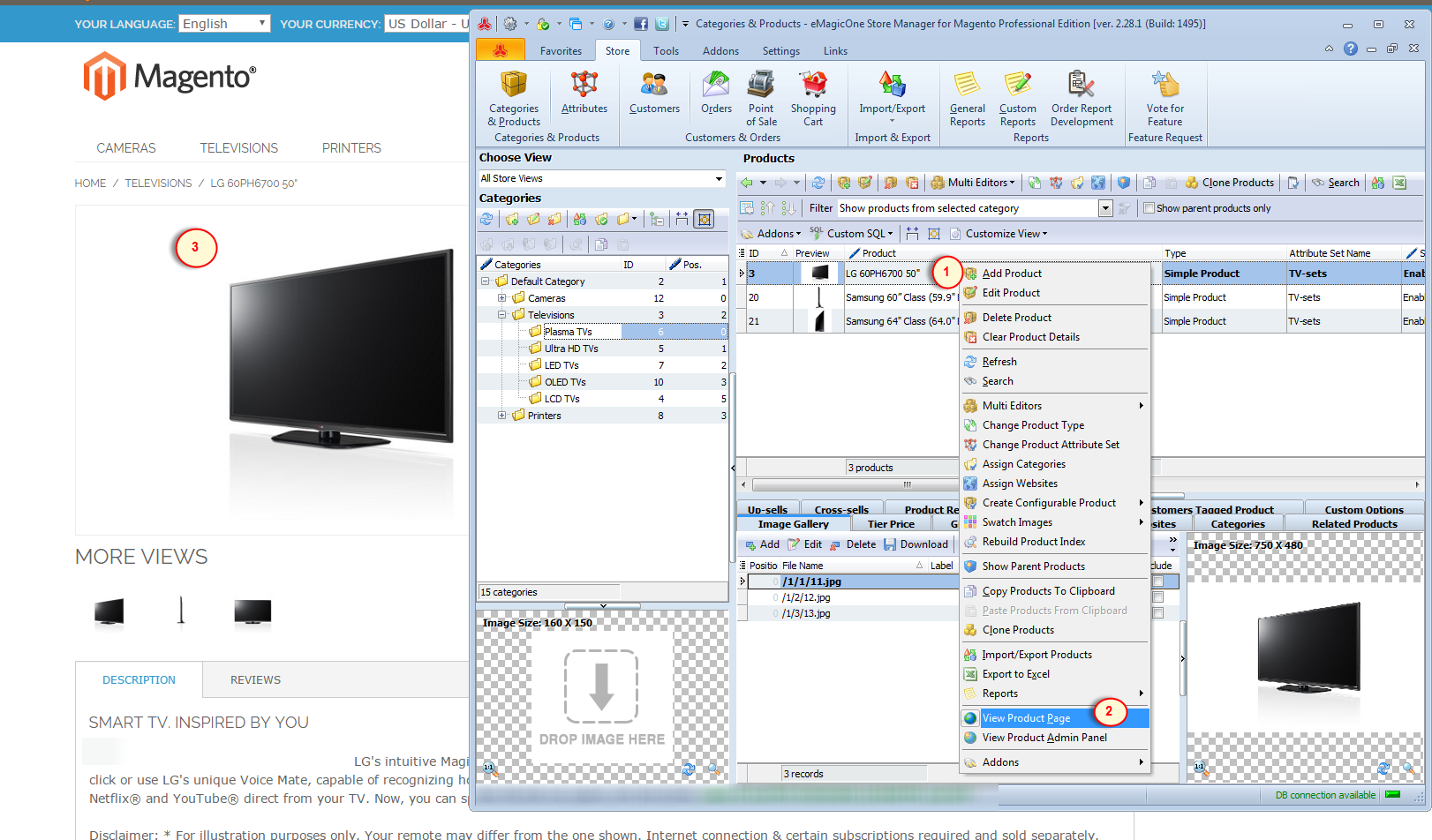Click side-view TV thumbnail under More Views
Screen dimensions: 1432x840
(x=181, y=611)
